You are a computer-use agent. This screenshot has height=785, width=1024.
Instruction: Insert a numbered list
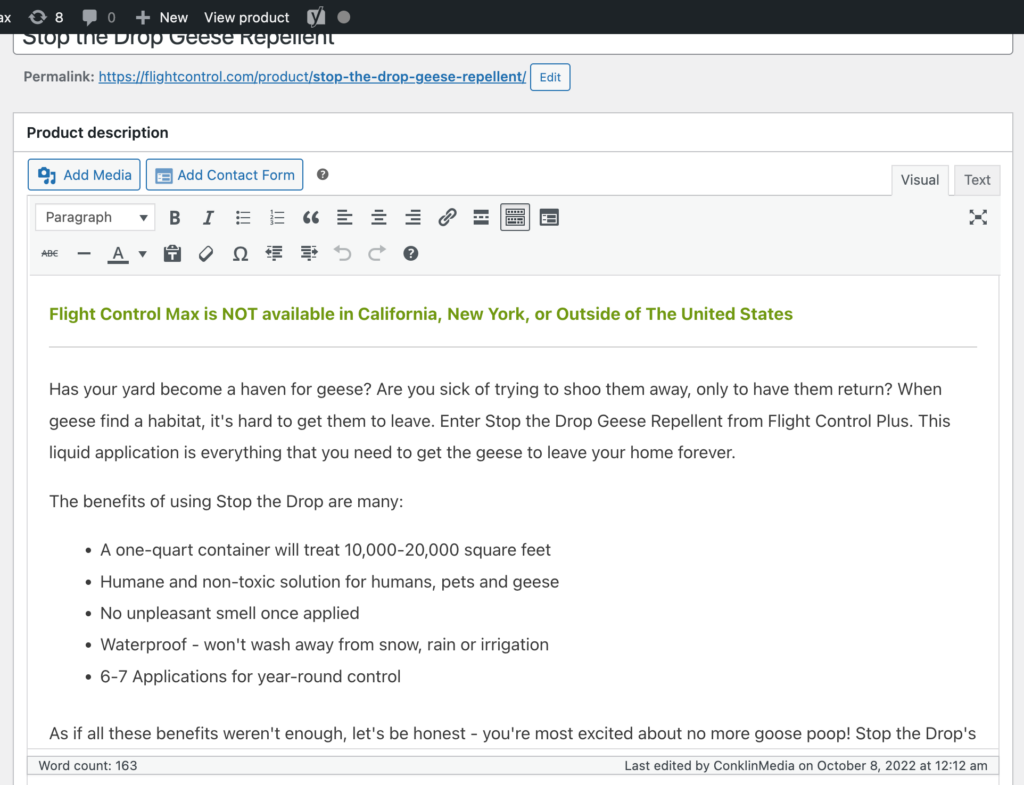[x=277, y=217]
